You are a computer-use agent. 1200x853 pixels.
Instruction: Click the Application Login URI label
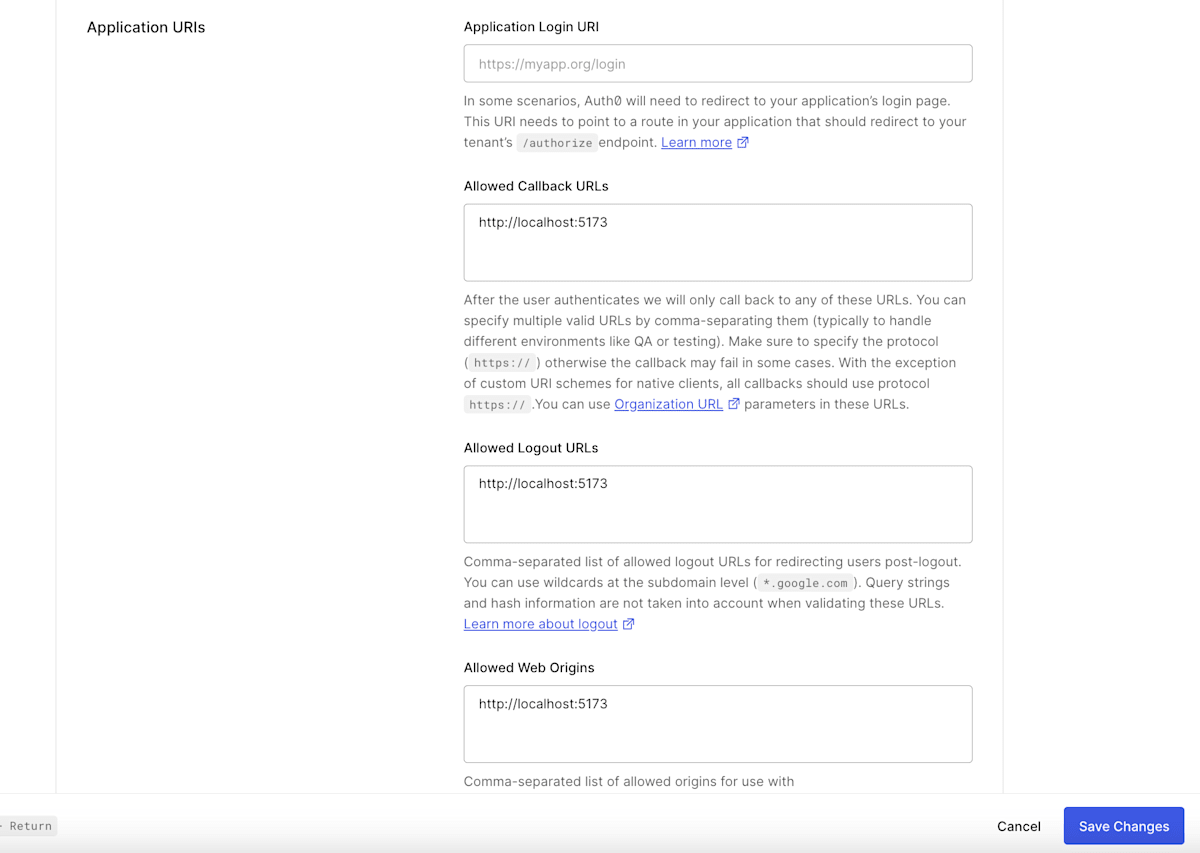[531, 27]
